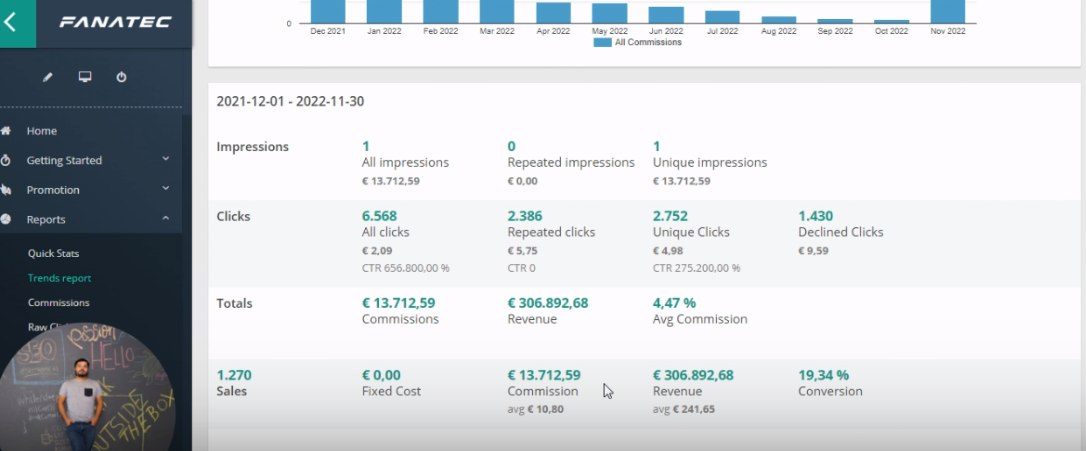Click the CTR 275.200,00 % text
Viewport: 1086px width, 451px height.
coord(697,268)
